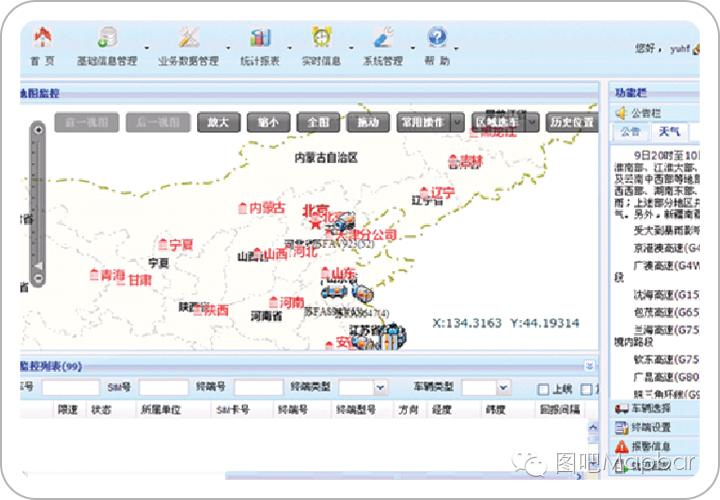
Task: Click the 天津分公司 label on map
Action: point(367,235)
